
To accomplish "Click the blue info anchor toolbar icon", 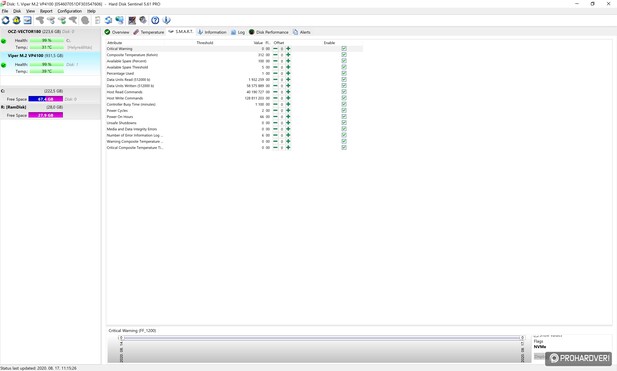I will pos(166,20).
